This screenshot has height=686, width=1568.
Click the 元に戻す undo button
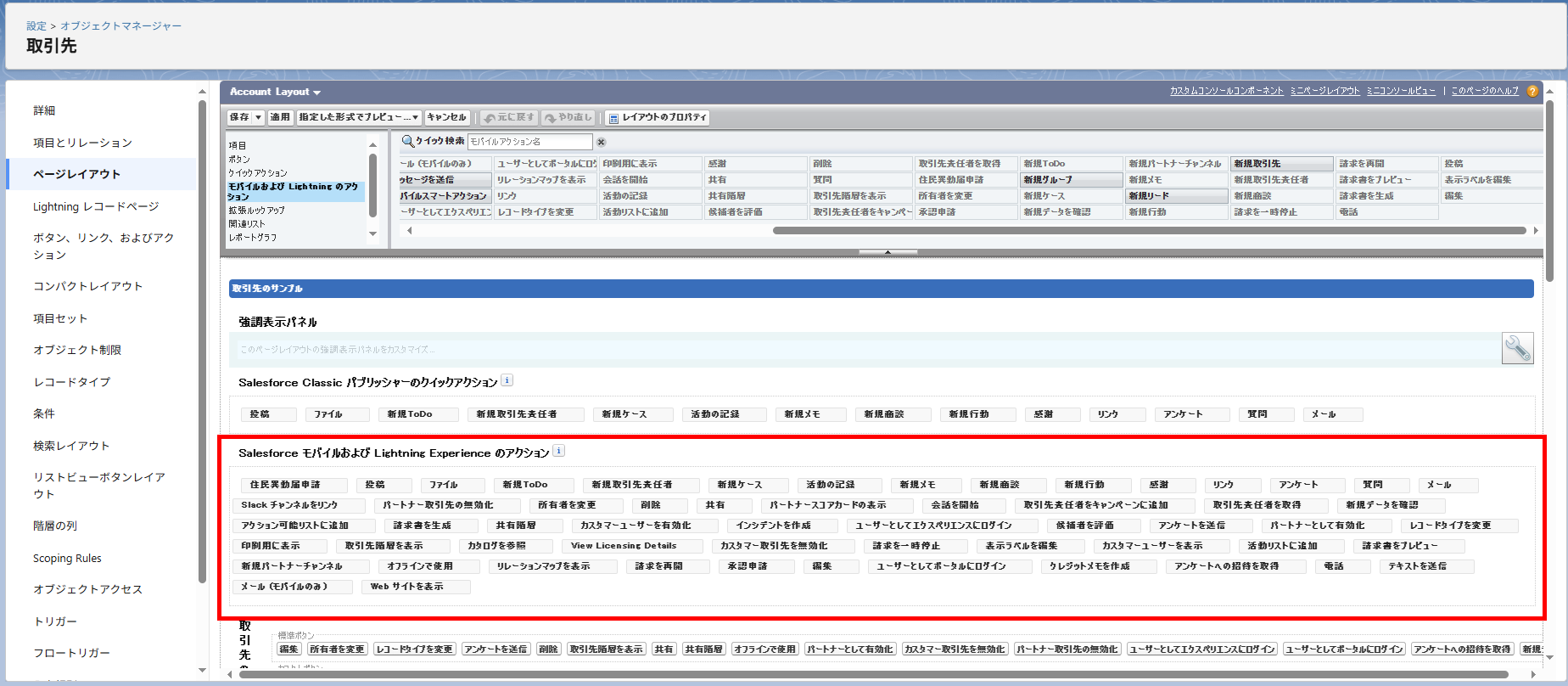coord(509,117)
